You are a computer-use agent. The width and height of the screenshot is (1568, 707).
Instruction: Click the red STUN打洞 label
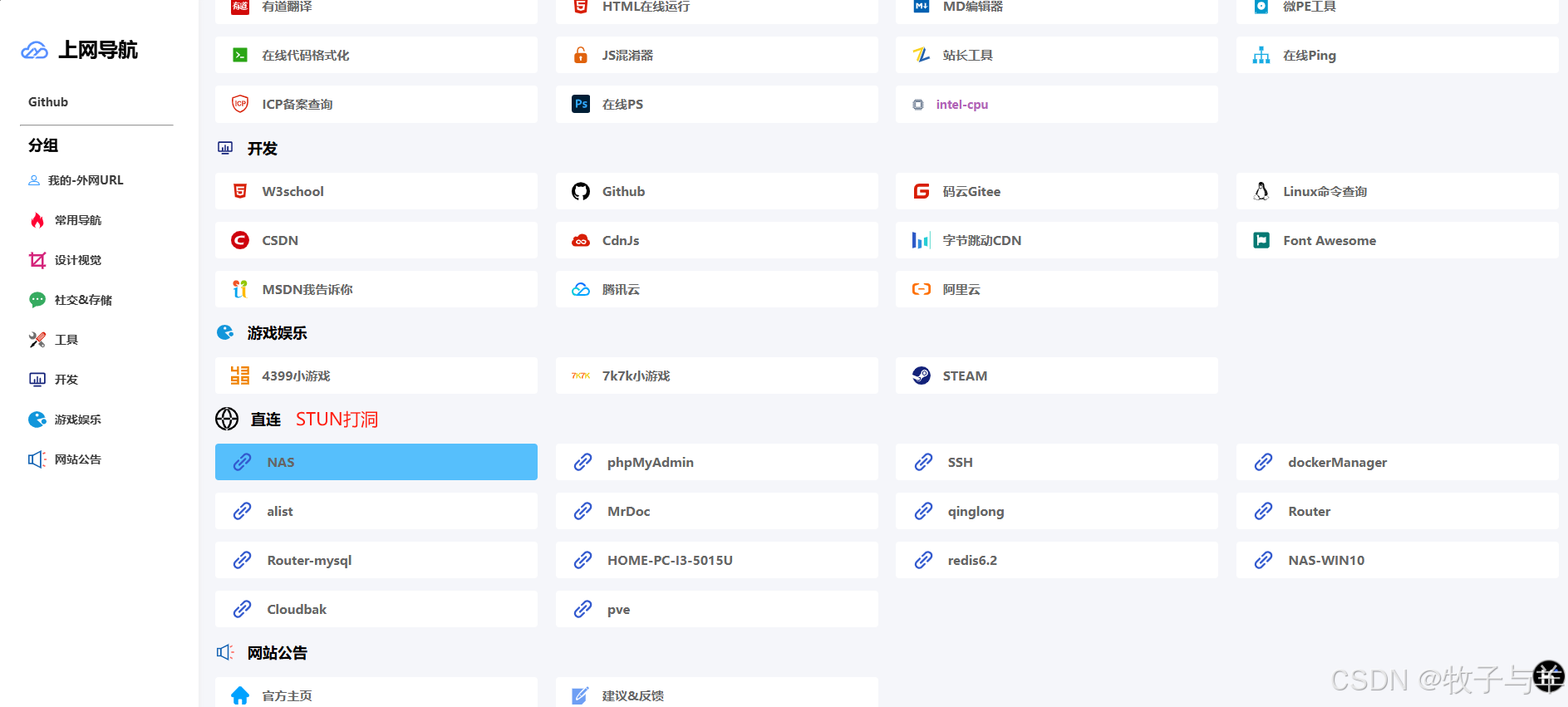point(337,420)
